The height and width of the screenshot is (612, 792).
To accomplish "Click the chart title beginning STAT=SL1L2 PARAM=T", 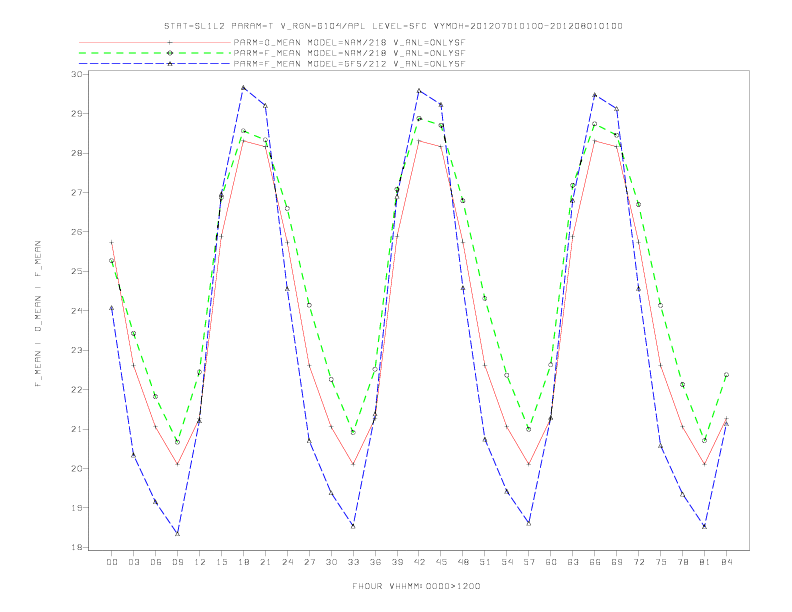I will 393,26.
